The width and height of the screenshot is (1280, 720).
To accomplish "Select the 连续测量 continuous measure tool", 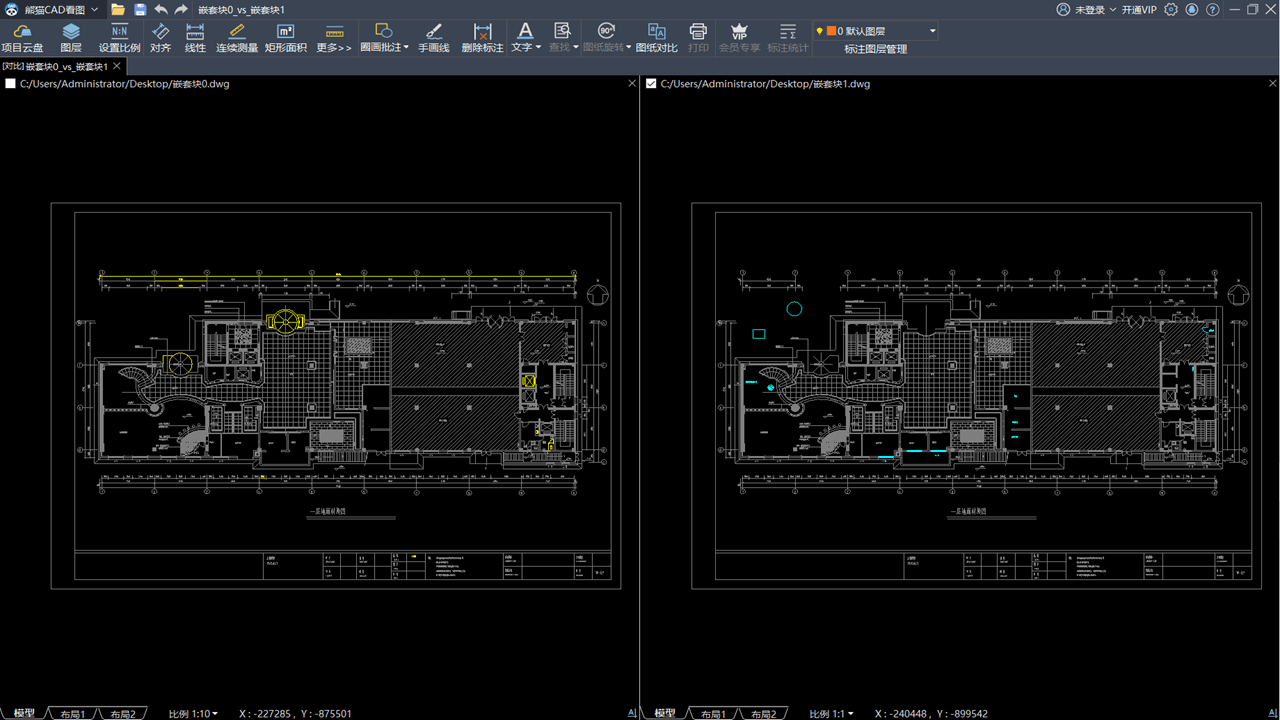I will coord(237,38).
